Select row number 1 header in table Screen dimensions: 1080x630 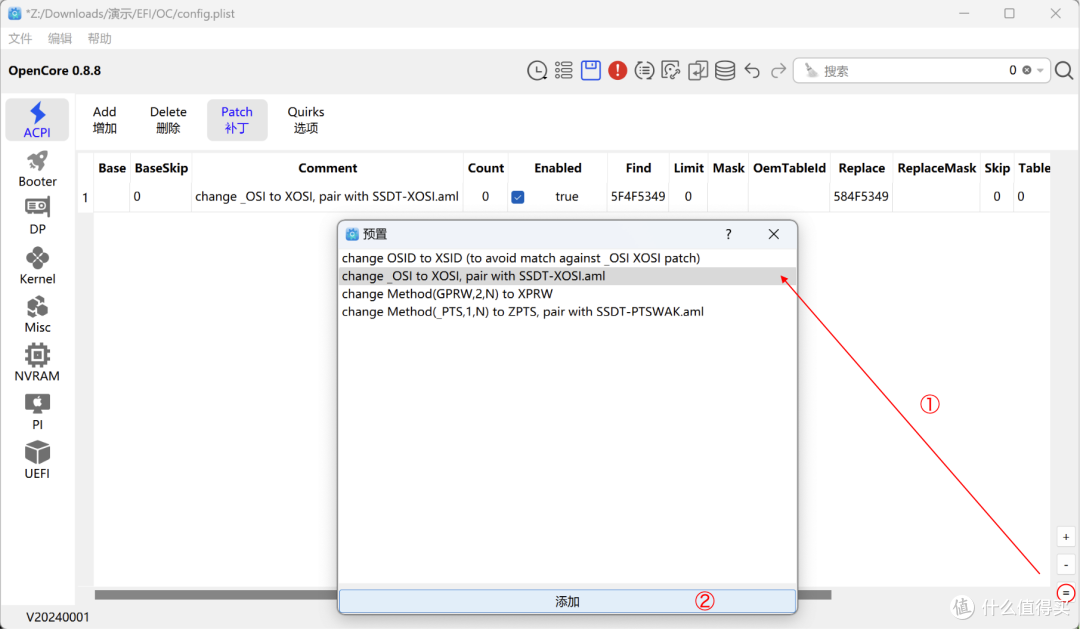point(85,198)
